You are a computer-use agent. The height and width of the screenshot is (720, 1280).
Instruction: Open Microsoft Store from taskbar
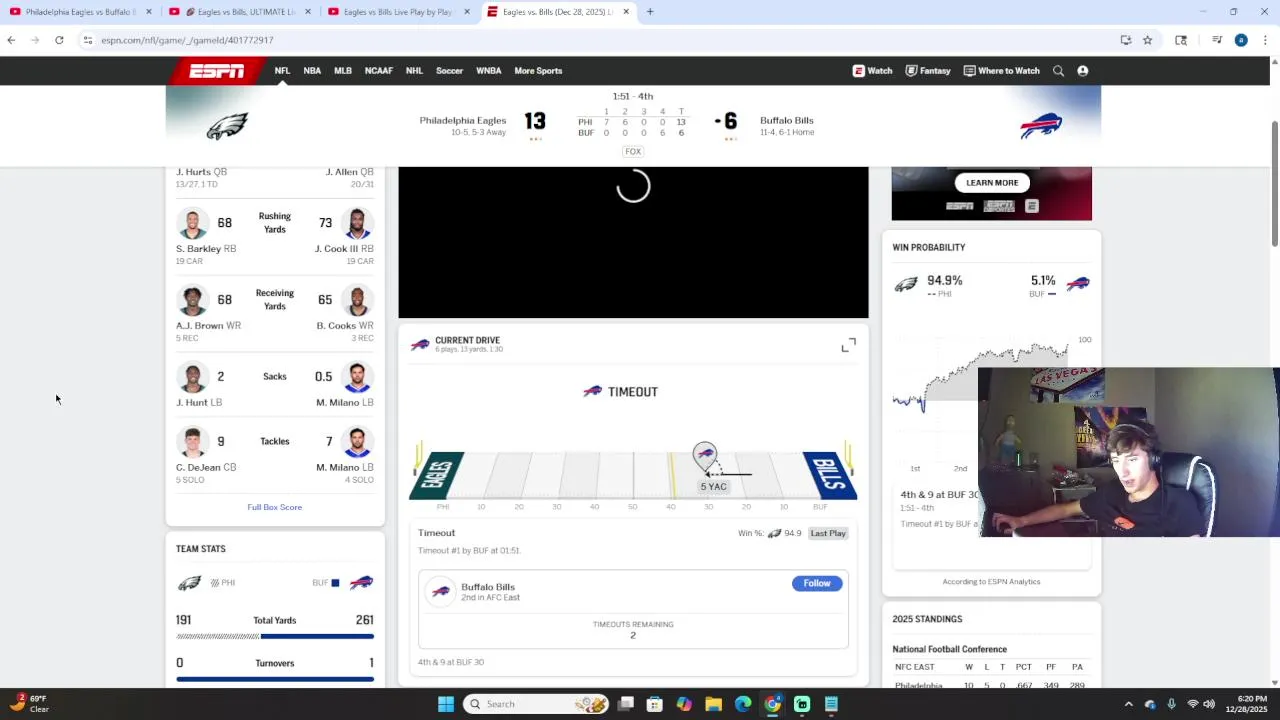(x=654, y=704)
